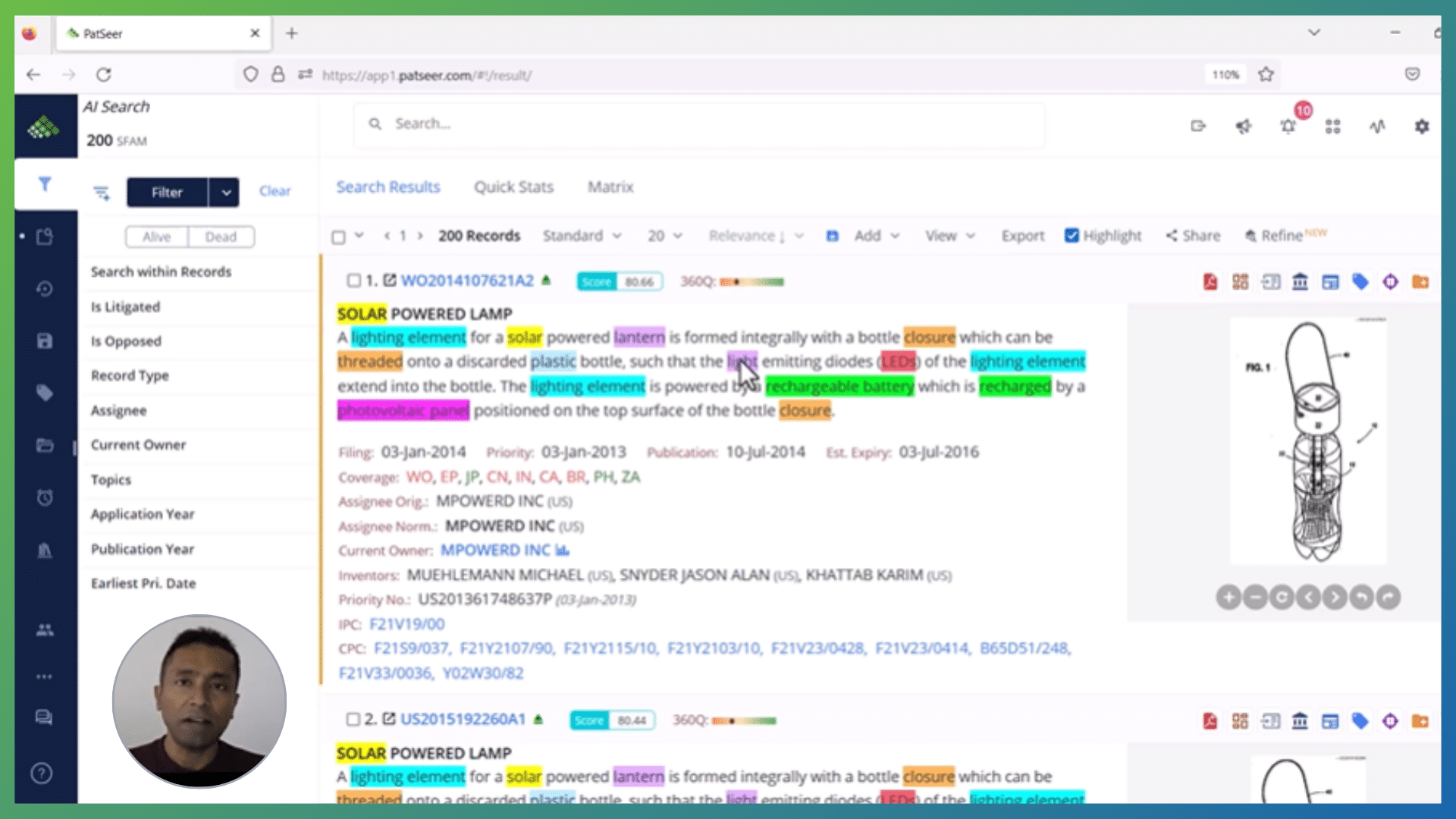Screen dimensions: 1456x819
Task: Click 360Q quality bar for US2015192260A1
Action: [x=744, y=720]
